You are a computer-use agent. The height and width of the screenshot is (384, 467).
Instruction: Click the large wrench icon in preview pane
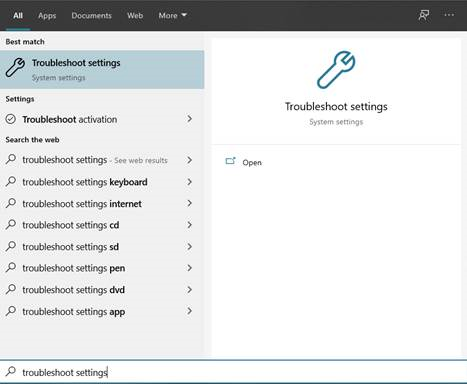pos(336,70)
